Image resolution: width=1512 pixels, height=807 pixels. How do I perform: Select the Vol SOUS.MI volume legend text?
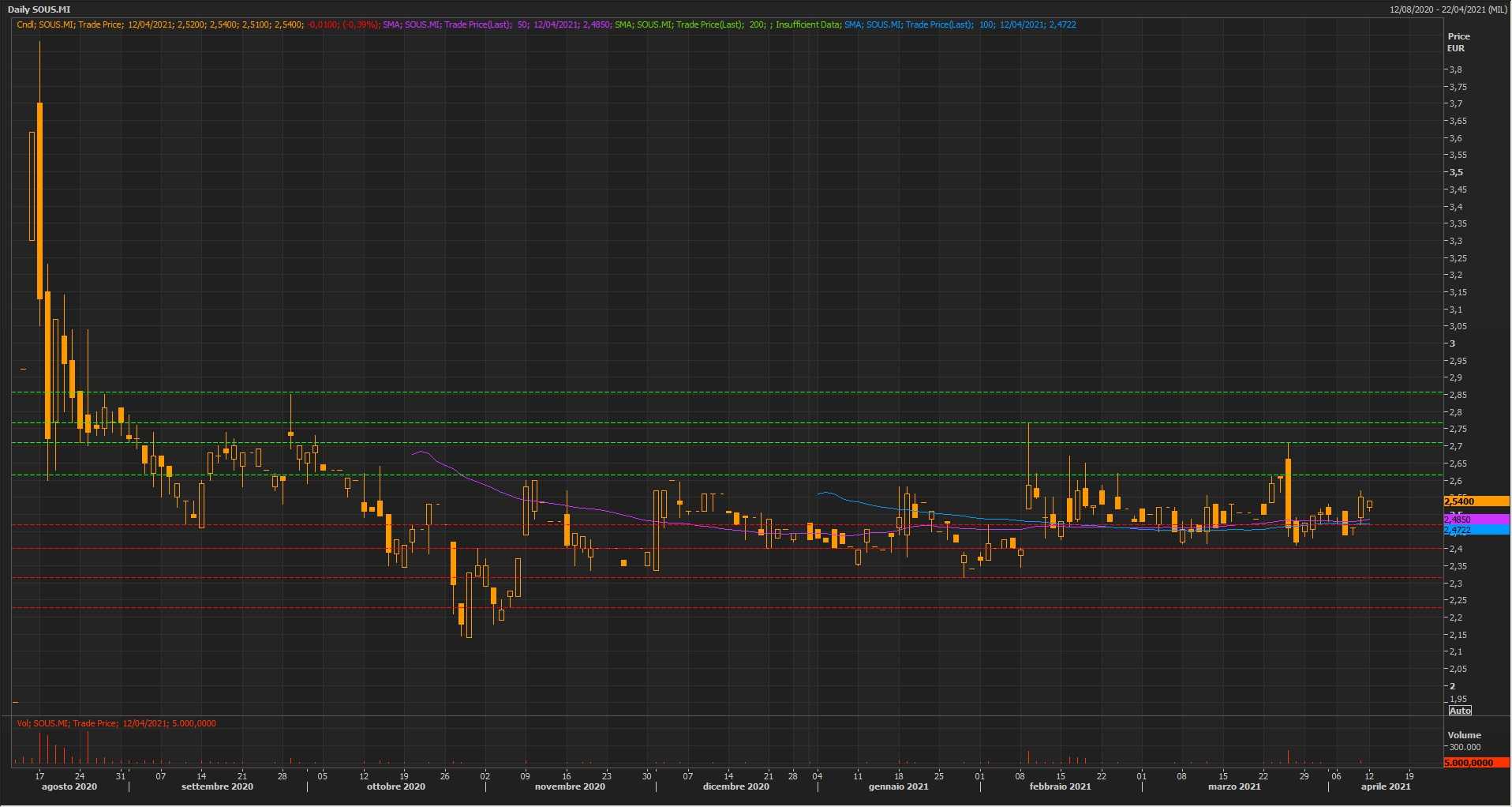pyautogui.click(x=116, y=723)
